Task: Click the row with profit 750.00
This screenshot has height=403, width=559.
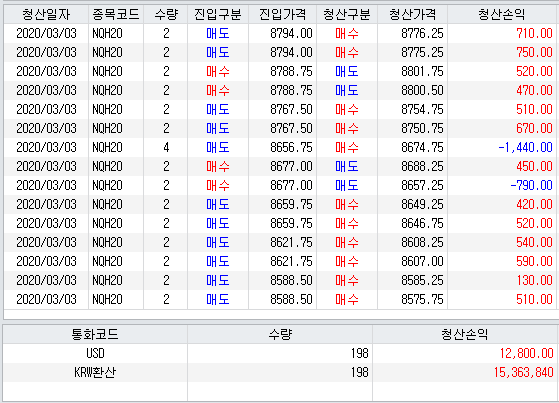Action: coord(280,52)
